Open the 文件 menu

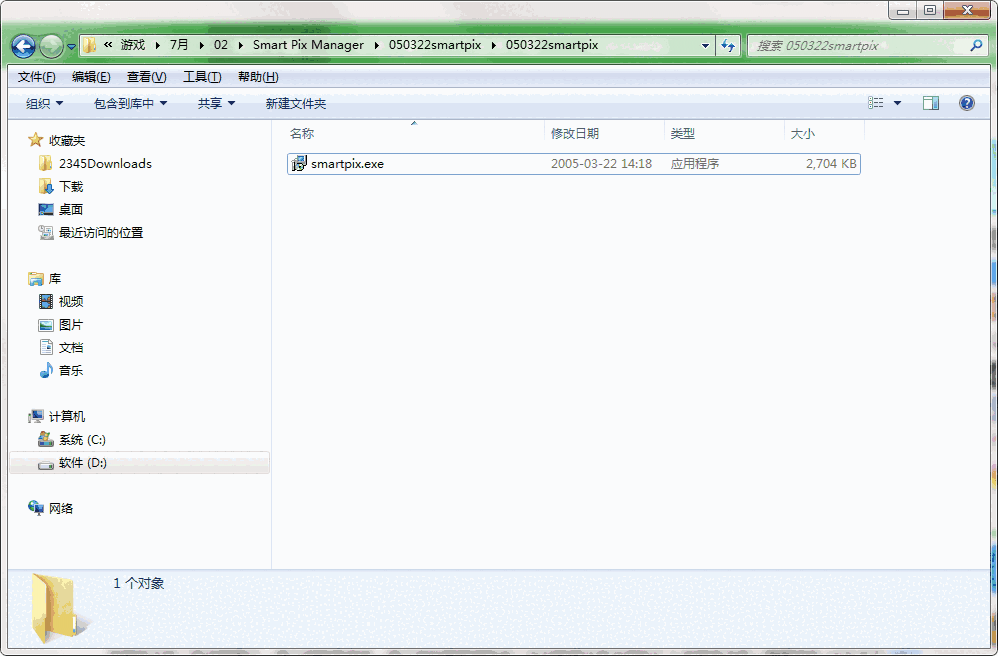33,76
